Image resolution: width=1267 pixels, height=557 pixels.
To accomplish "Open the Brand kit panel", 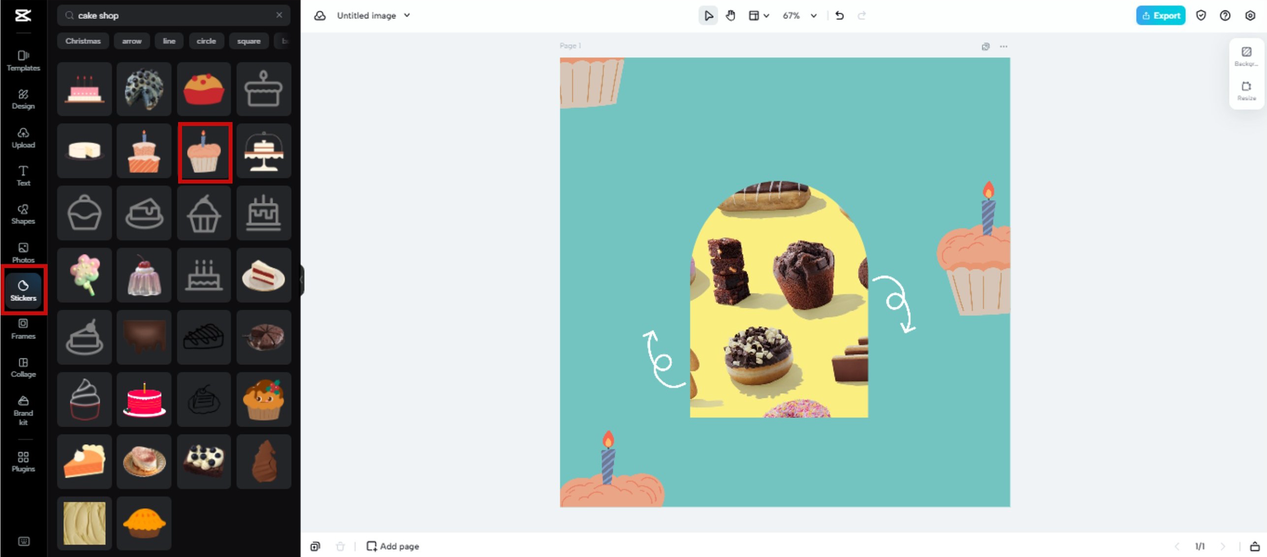I will [23, 410].
